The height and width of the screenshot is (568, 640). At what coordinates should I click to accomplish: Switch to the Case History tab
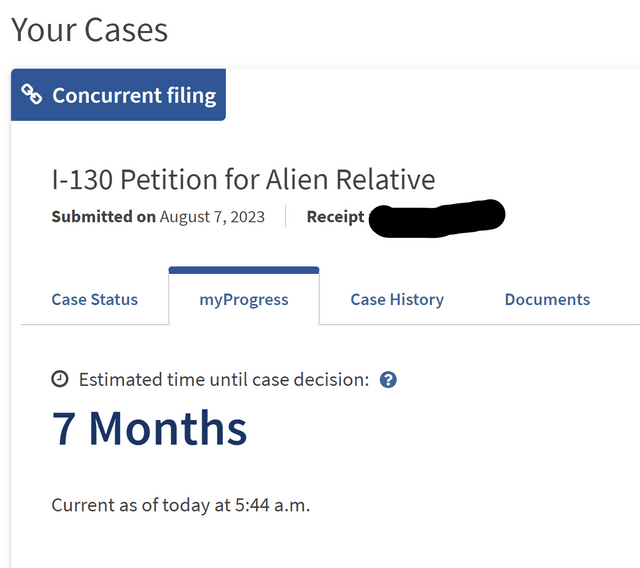point(397,300)
